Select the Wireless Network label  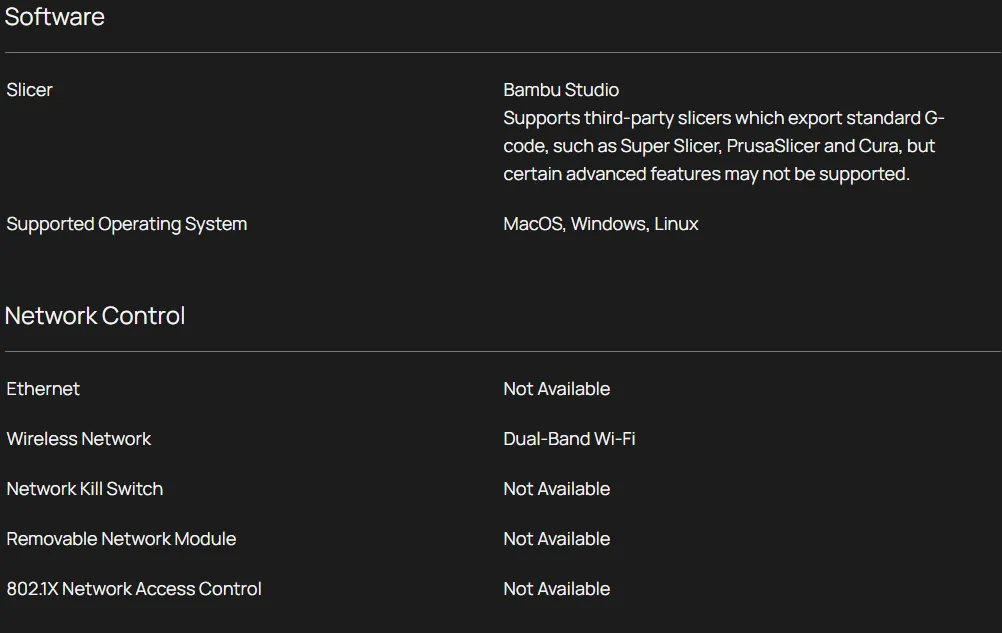pyautogui.click(x=79, y=439)
